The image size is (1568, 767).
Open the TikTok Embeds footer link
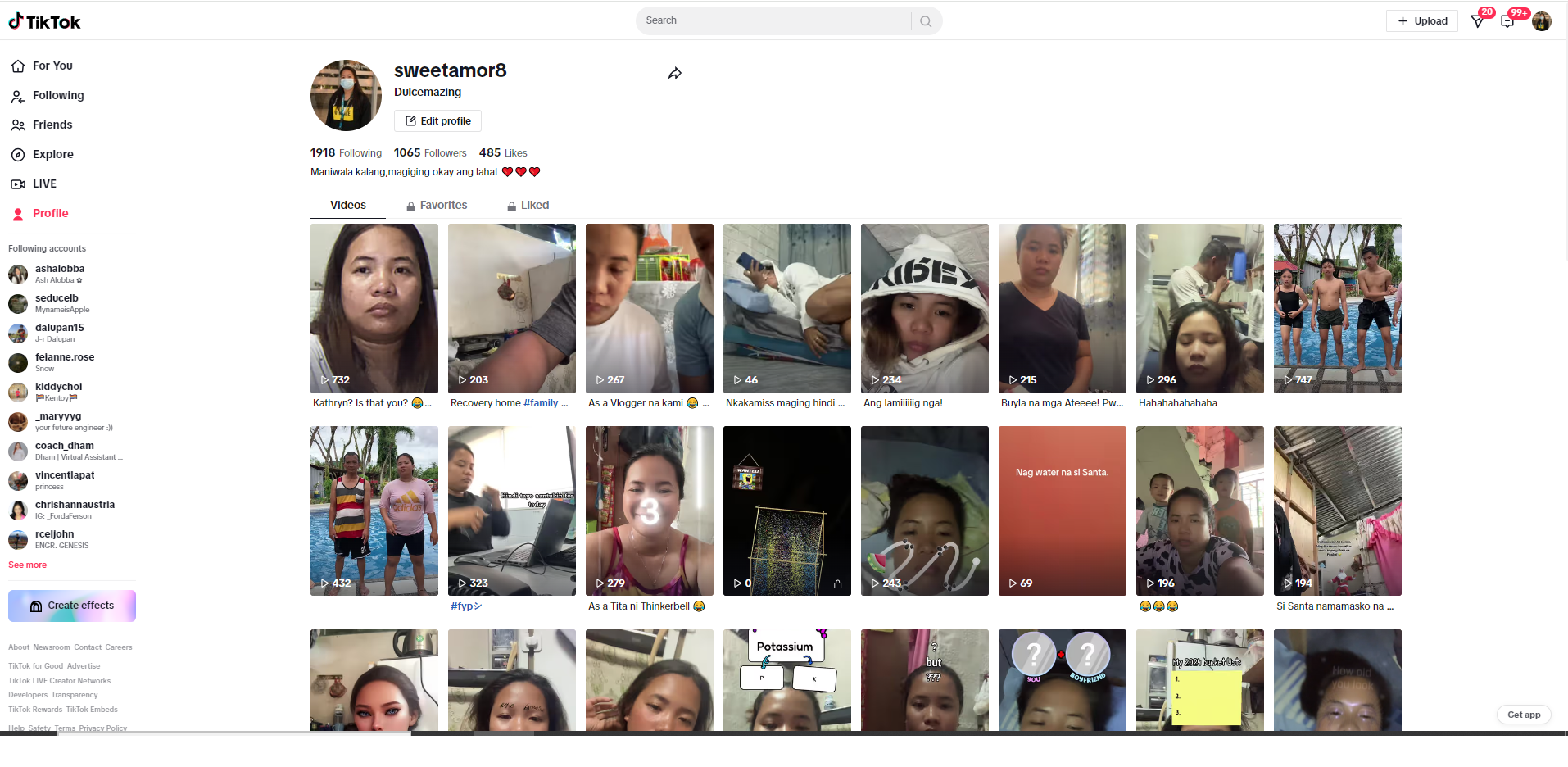point(92,710)
